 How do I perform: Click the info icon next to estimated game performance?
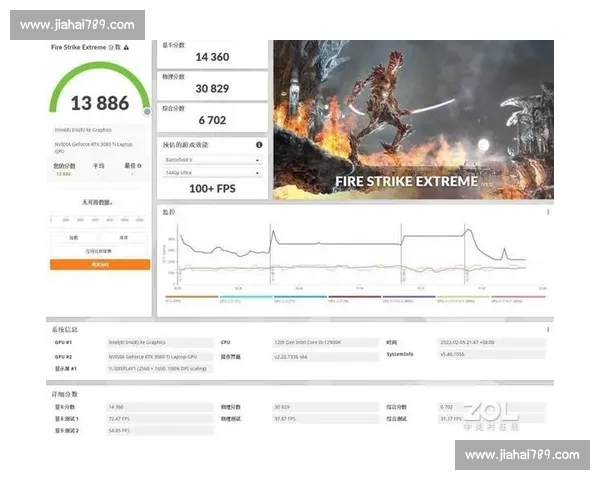coord(259,144)
